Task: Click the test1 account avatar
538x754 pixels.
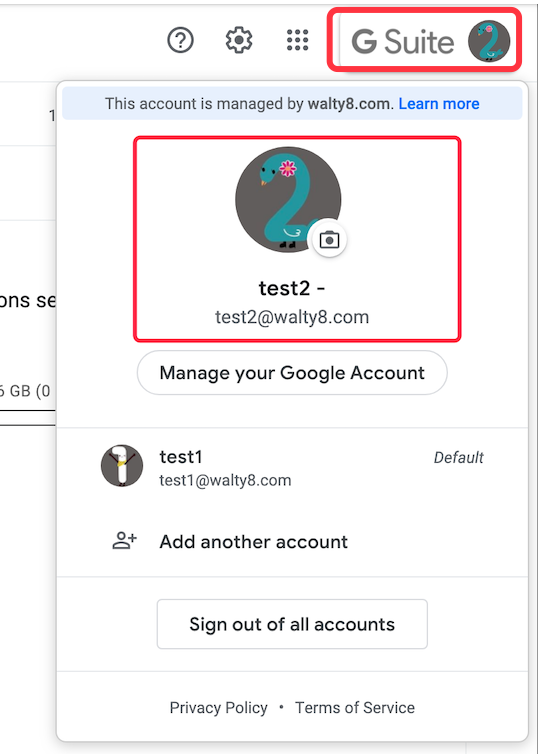Action: tap(122, 465)
